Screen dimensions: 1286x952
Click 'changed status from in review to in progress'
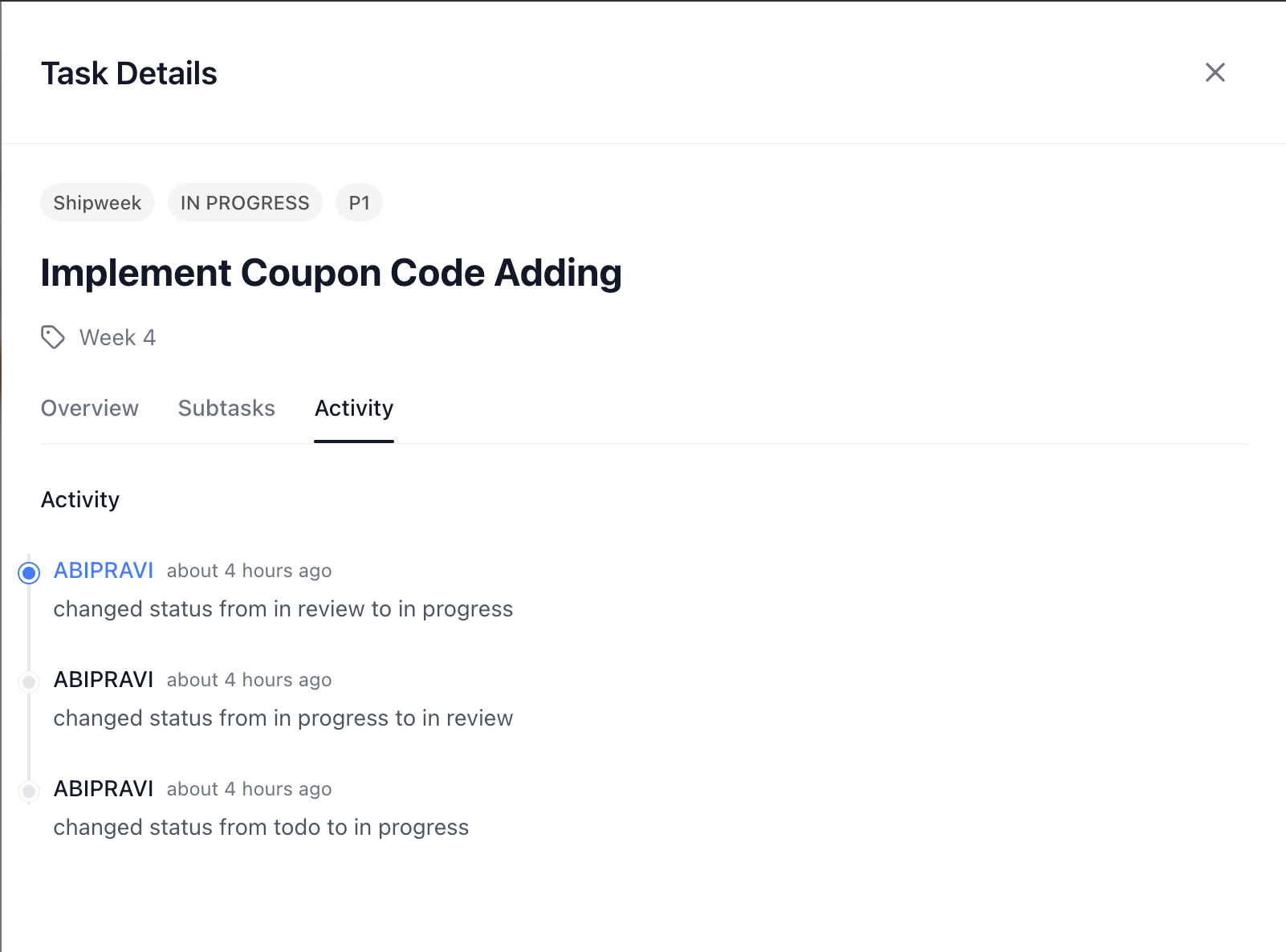pos(283,608)
